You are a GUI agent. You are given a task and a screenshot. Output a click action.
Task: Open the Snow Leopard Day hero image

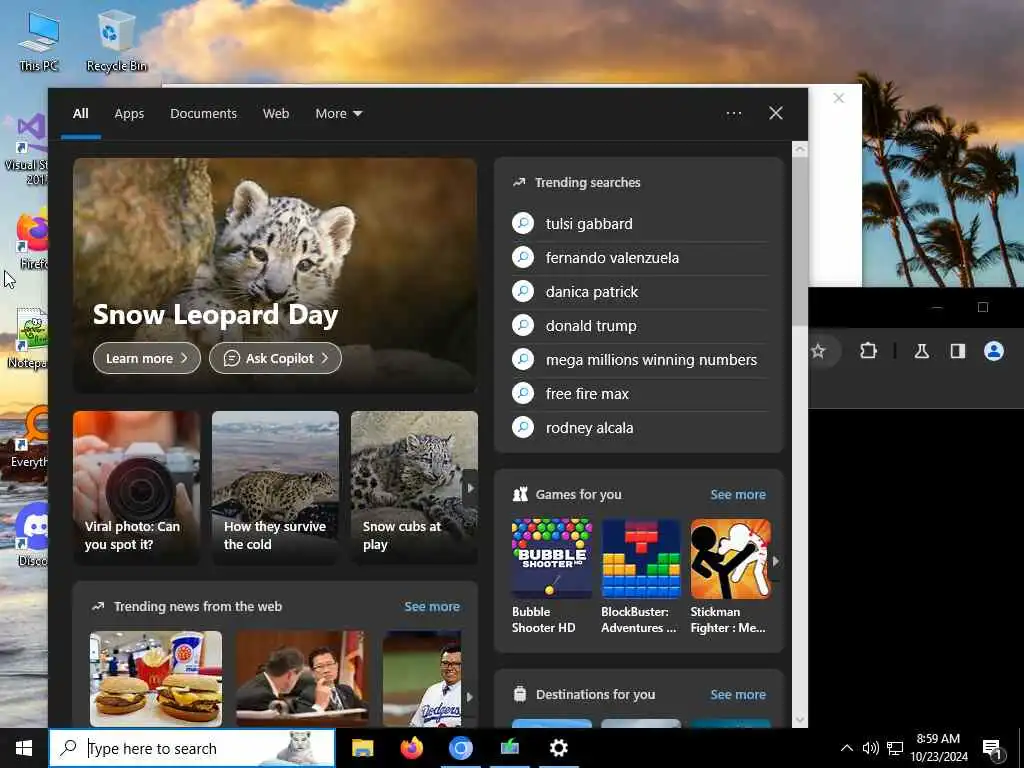pos(275,275)
